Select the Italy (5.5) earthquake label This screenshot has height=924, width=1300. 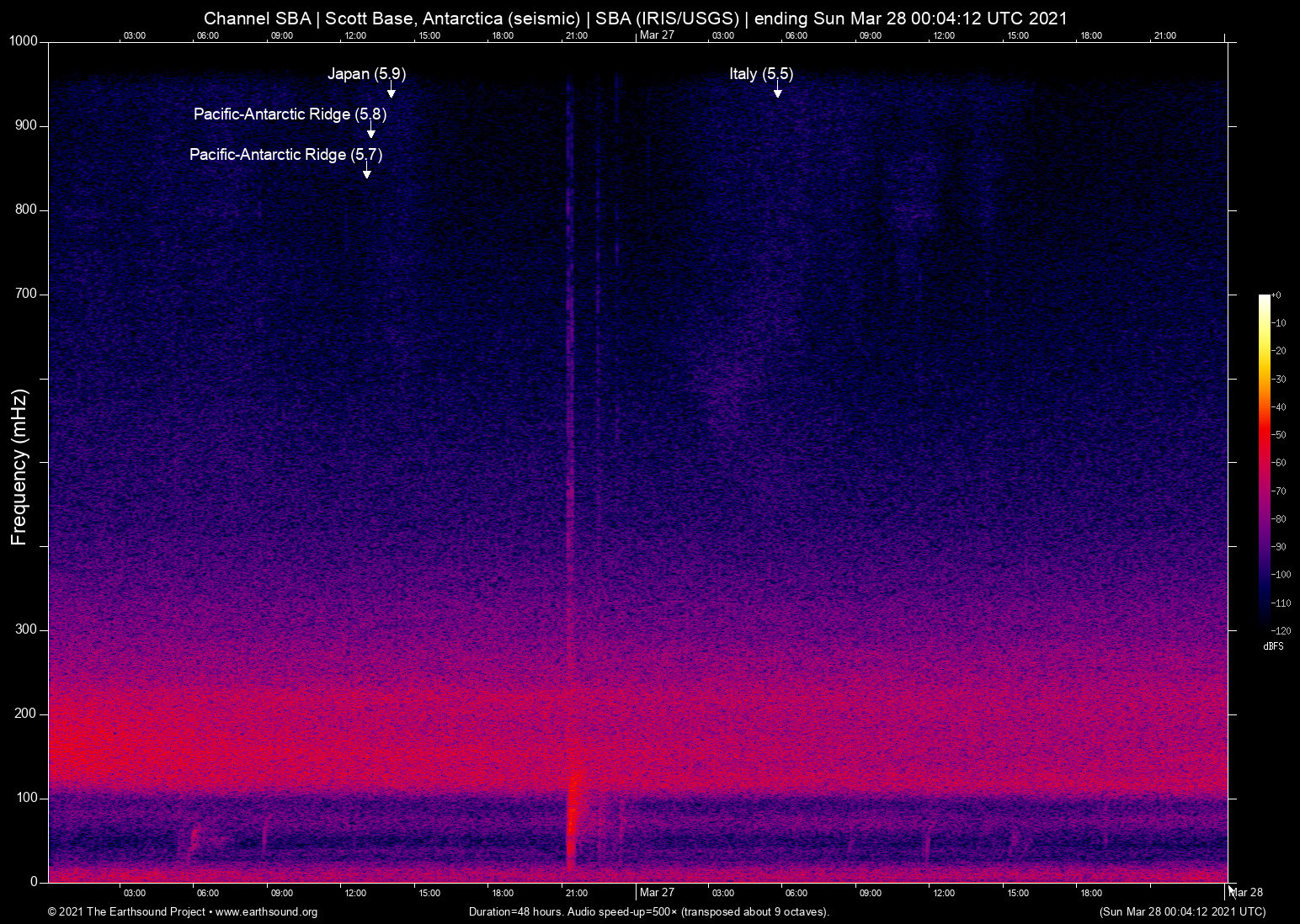pyautogui.click(x=761, y=74)
